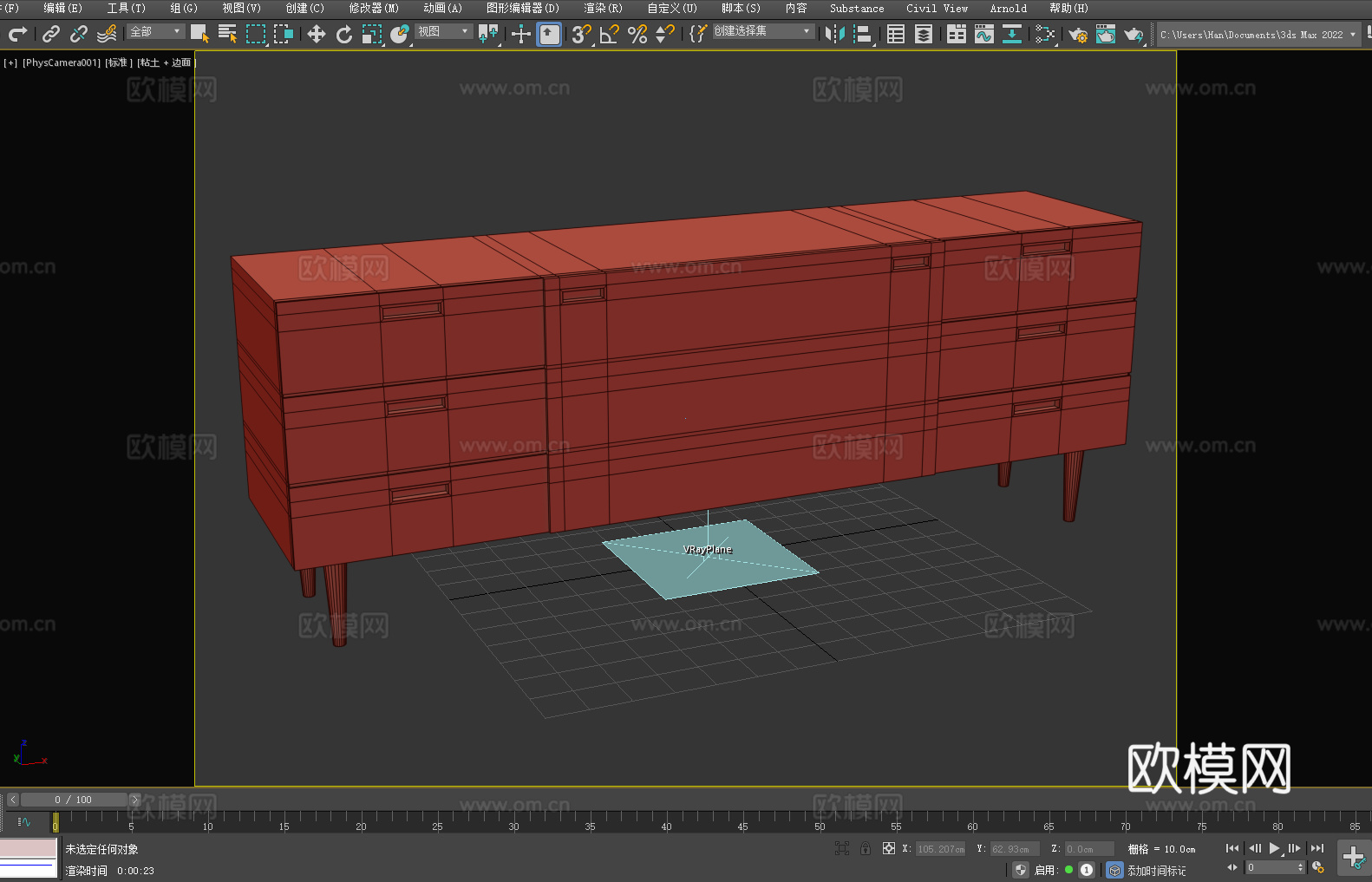Open 标准 viewport shading label menu
Screen dimensions: 1372x882
tap(119, 62)
